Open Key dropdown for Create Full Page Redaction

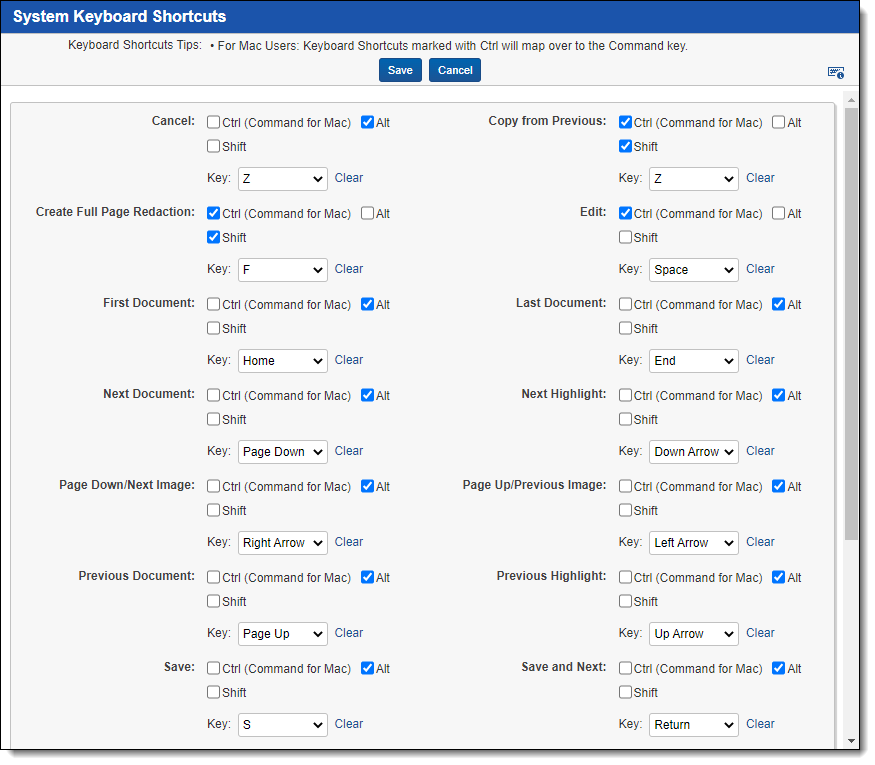pyautogui.click(x=282, y=270)
